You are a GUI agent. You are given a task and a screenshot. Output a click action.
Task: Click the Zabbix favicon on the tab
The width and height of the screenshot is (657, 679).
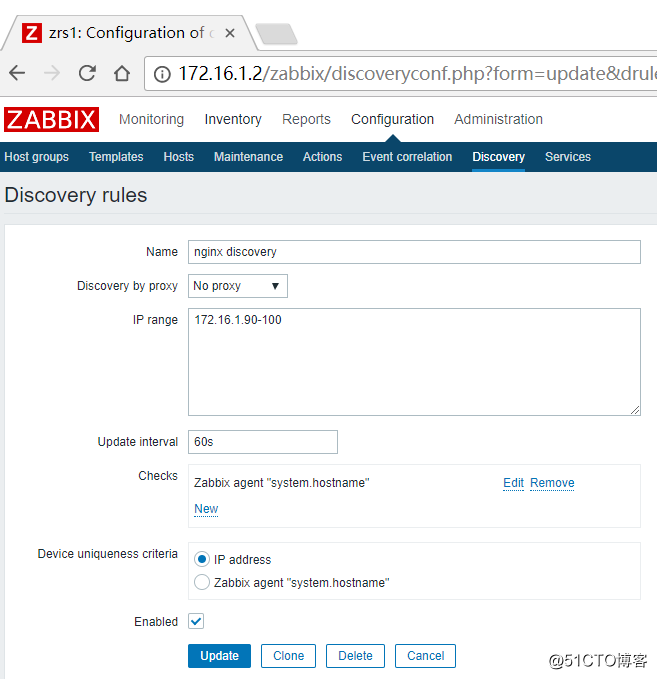coord(32,33)
